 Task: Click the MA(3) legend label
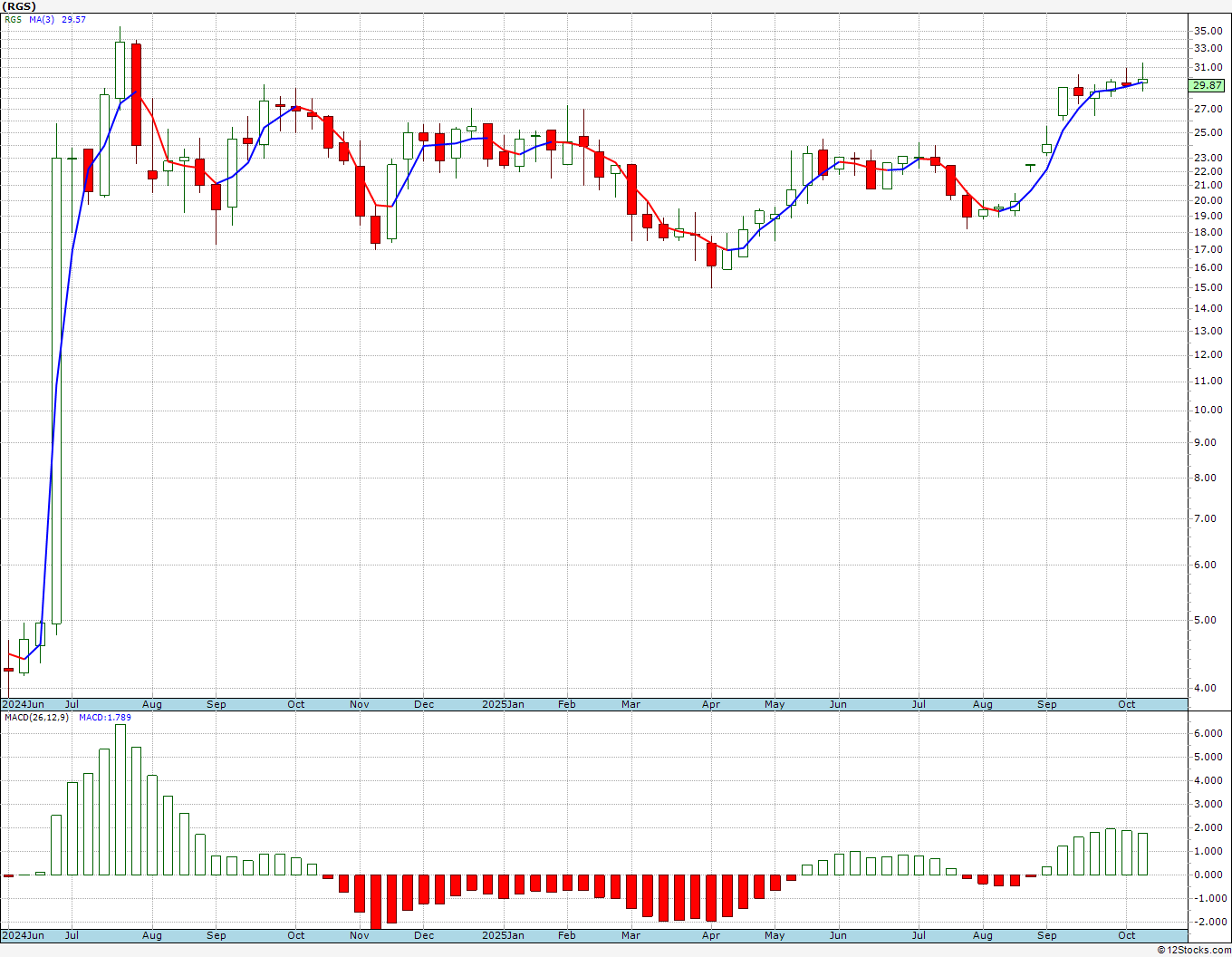coord(43,20)
